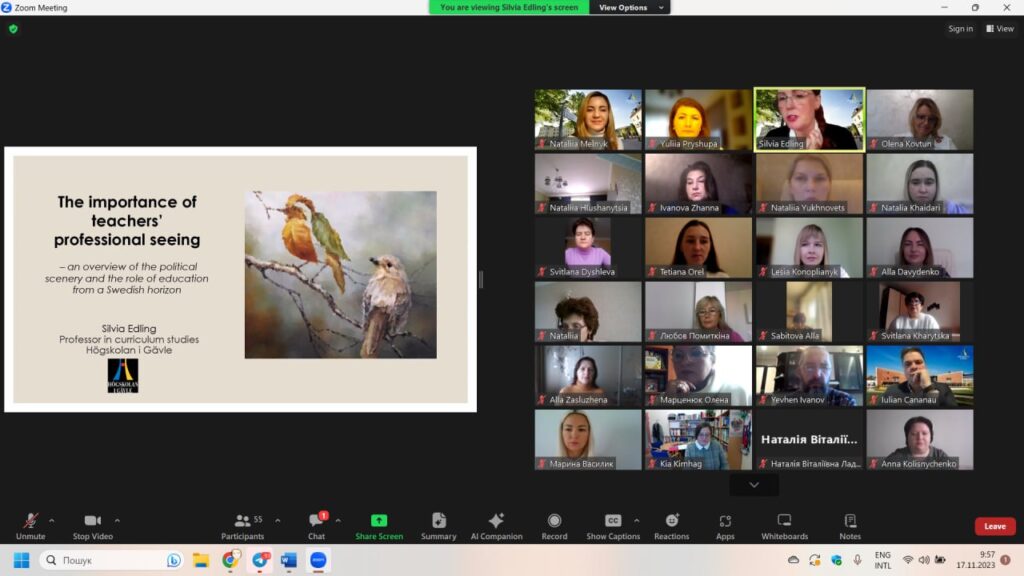
Task: Stop Video camera toggle
Action: (93, 526)
